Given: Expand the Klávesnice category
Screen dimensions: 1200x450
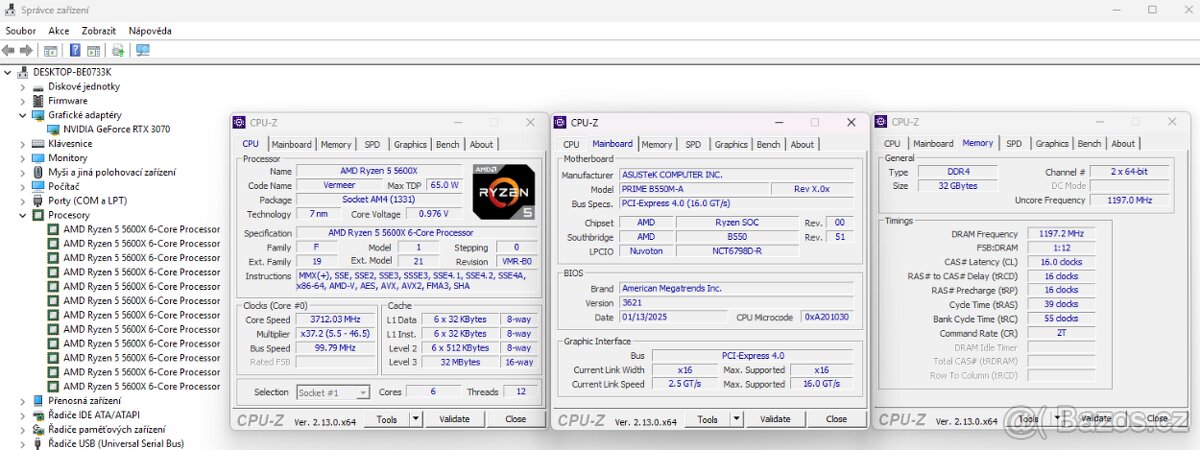Looking at the screenshot, I should (x=23, y=143).
